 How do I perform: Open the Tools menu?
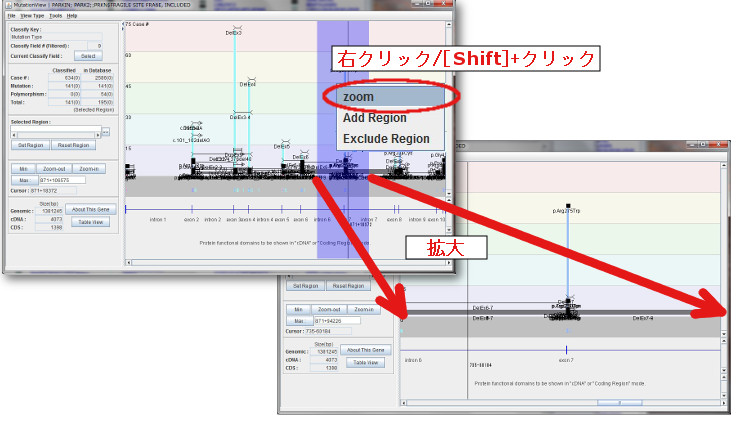[x=55, y=16]
